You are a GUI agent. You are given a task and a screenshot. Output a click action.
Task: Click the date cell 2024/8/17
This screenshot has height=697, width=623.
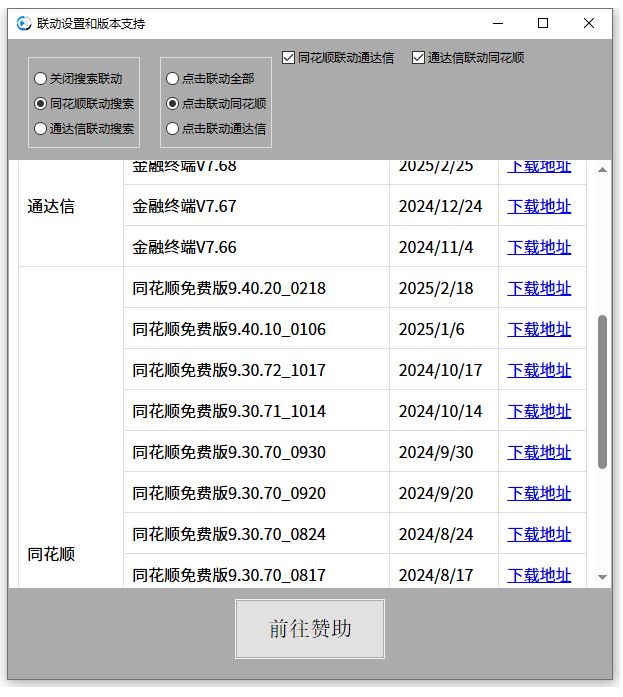point(444,573)
